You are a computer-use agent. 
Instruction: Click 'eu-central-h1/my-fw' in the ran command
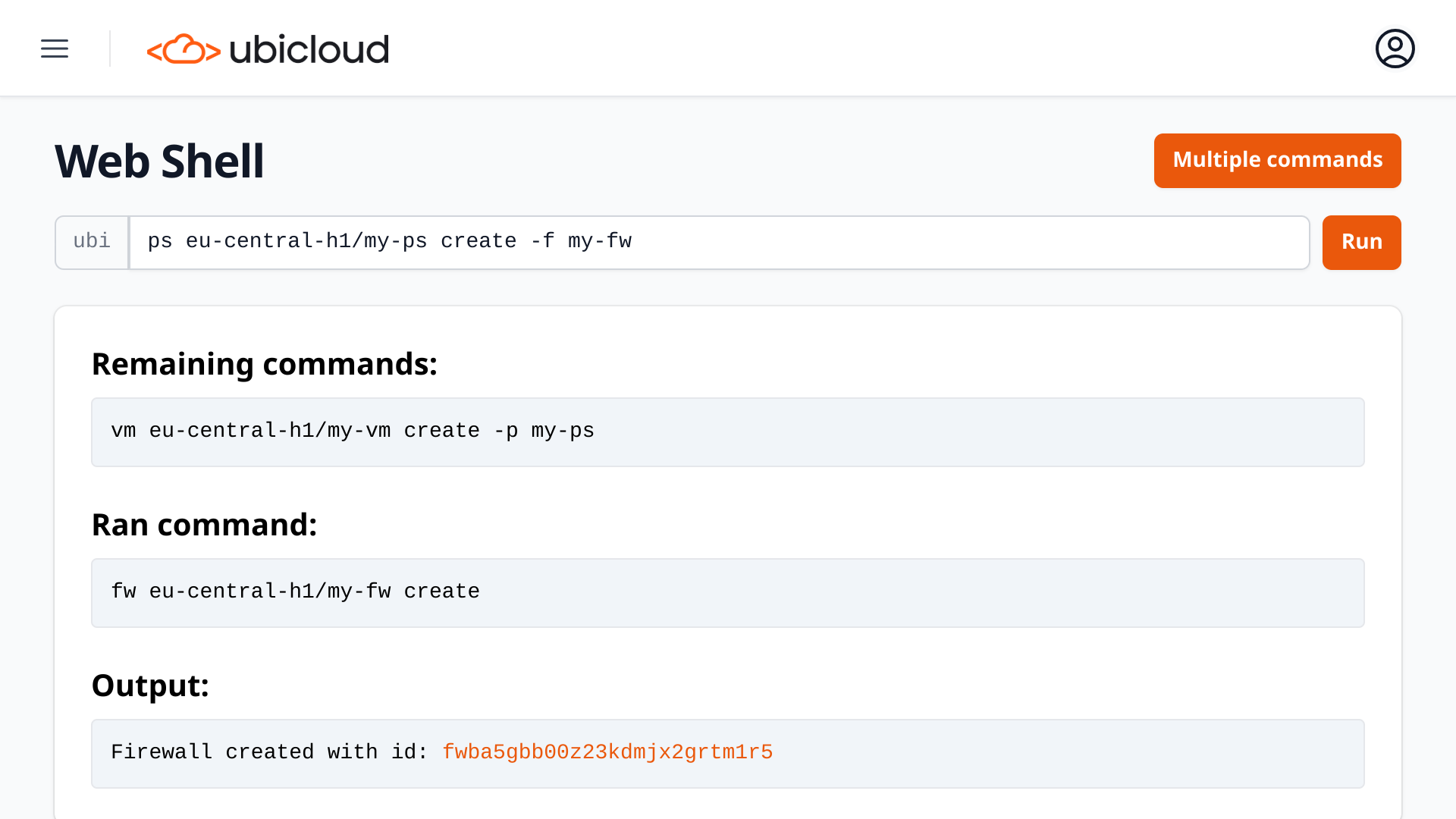point(270,591)
